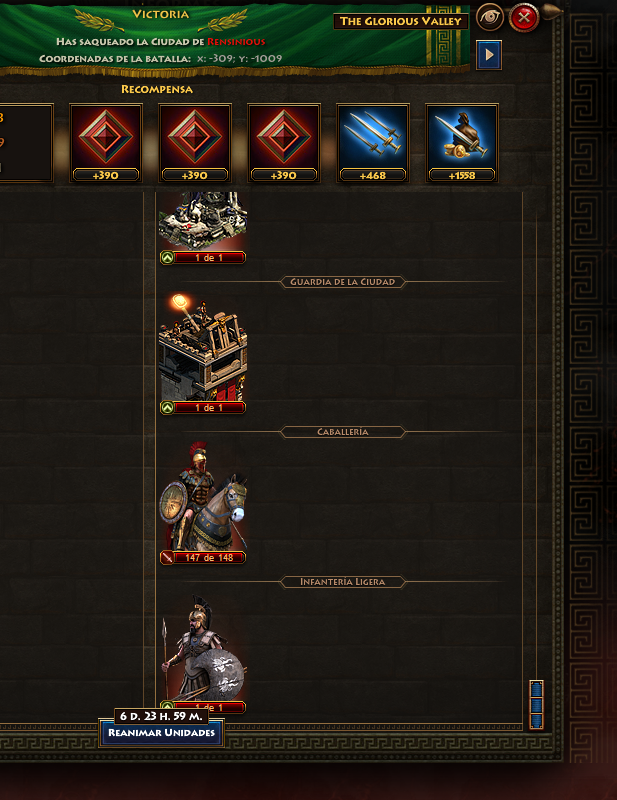Select the third +390 red gem reward
617x800 pixels.
pos(283,143)
